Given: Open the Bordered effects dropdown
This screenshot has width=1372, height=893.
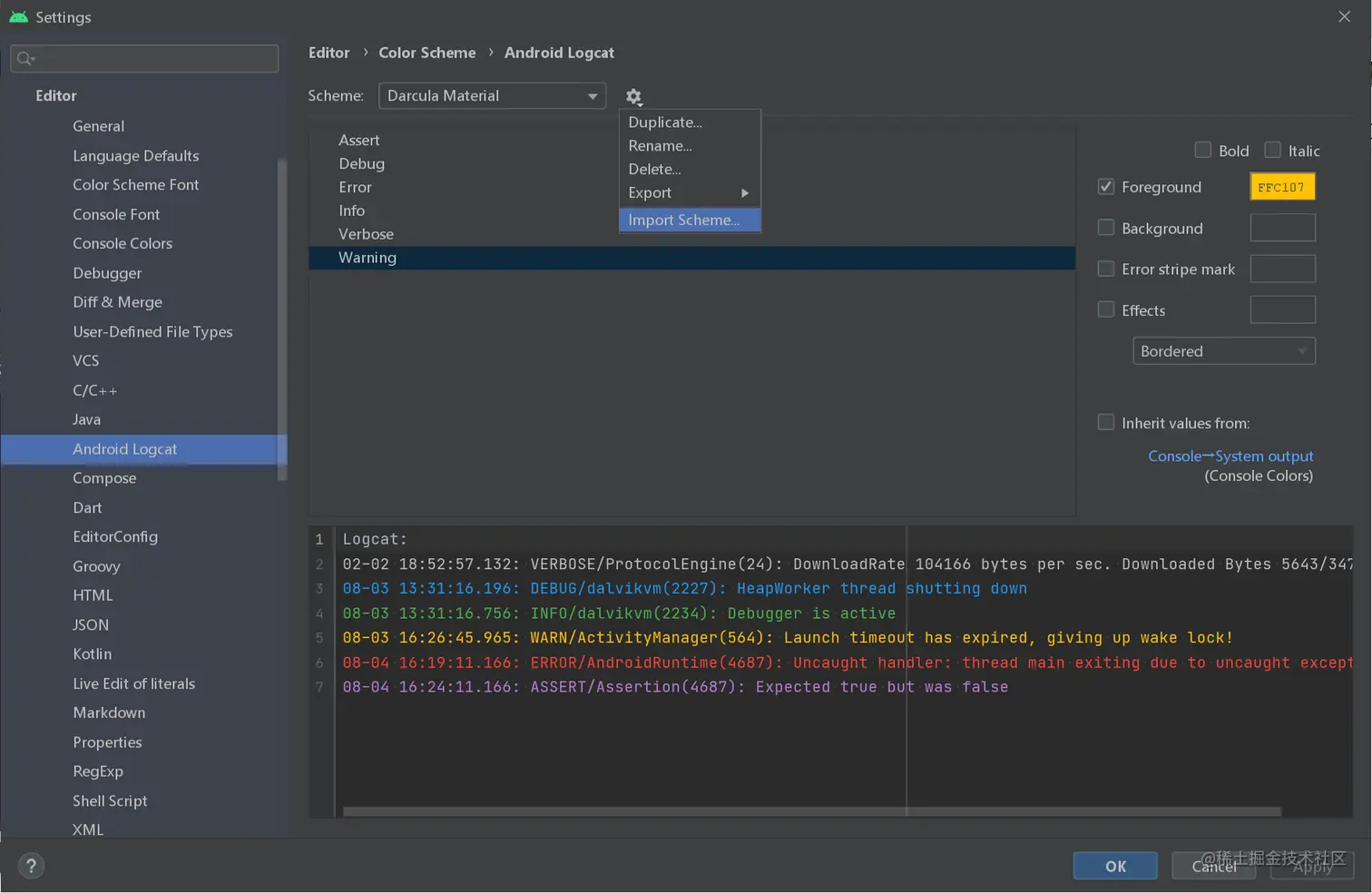Looking at the screenshot, I should click(1223, 351).
